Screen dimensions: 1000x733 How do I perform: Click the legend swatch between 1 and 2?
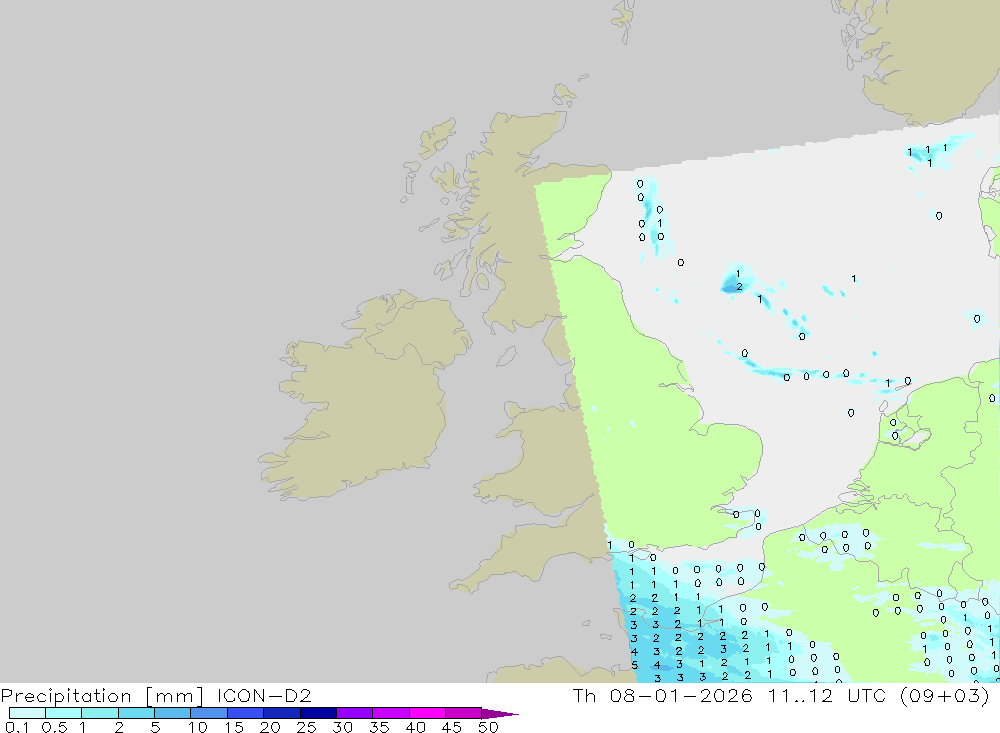[x=99, y=713]
